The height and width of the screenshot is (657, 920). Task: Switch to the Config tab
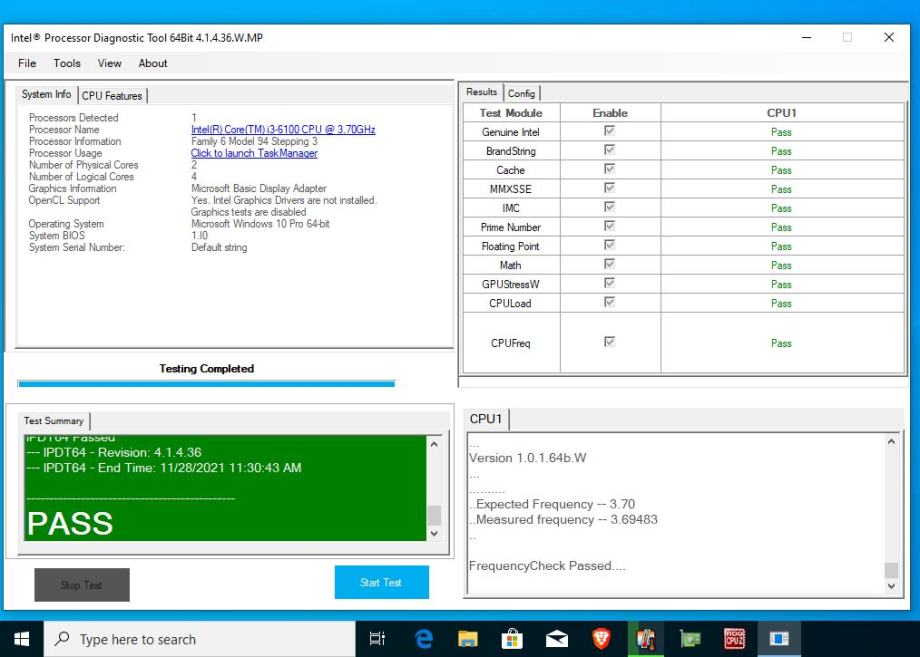(x=522, y=93)
